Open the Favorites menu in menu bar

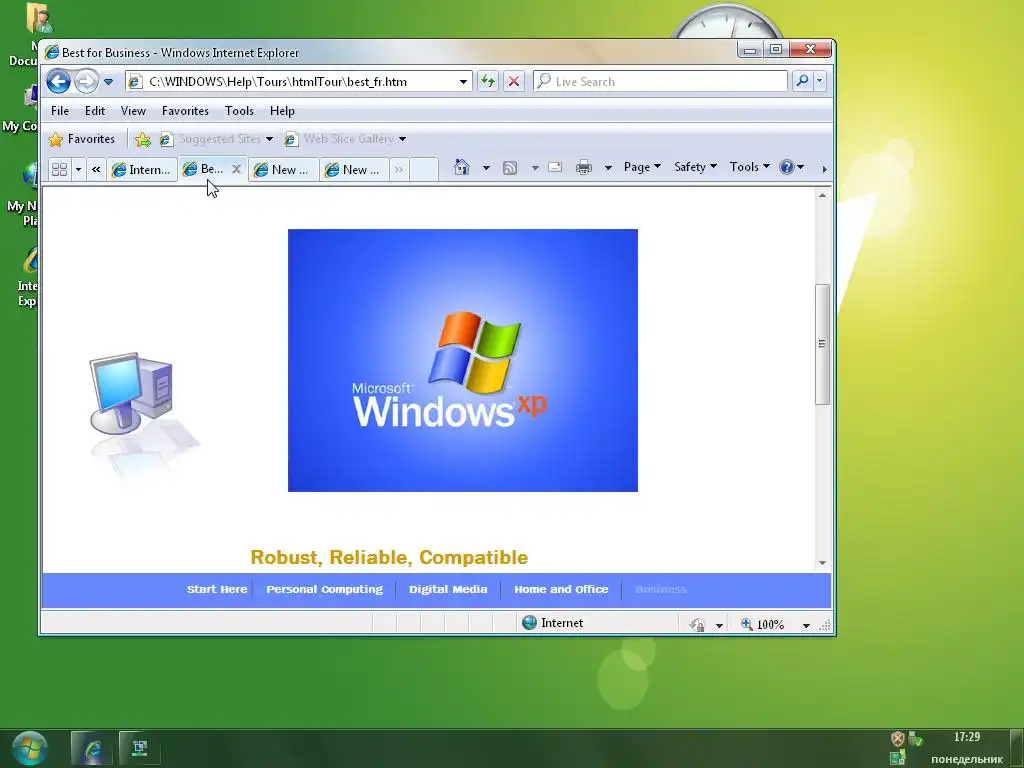(x=185, y=111)
